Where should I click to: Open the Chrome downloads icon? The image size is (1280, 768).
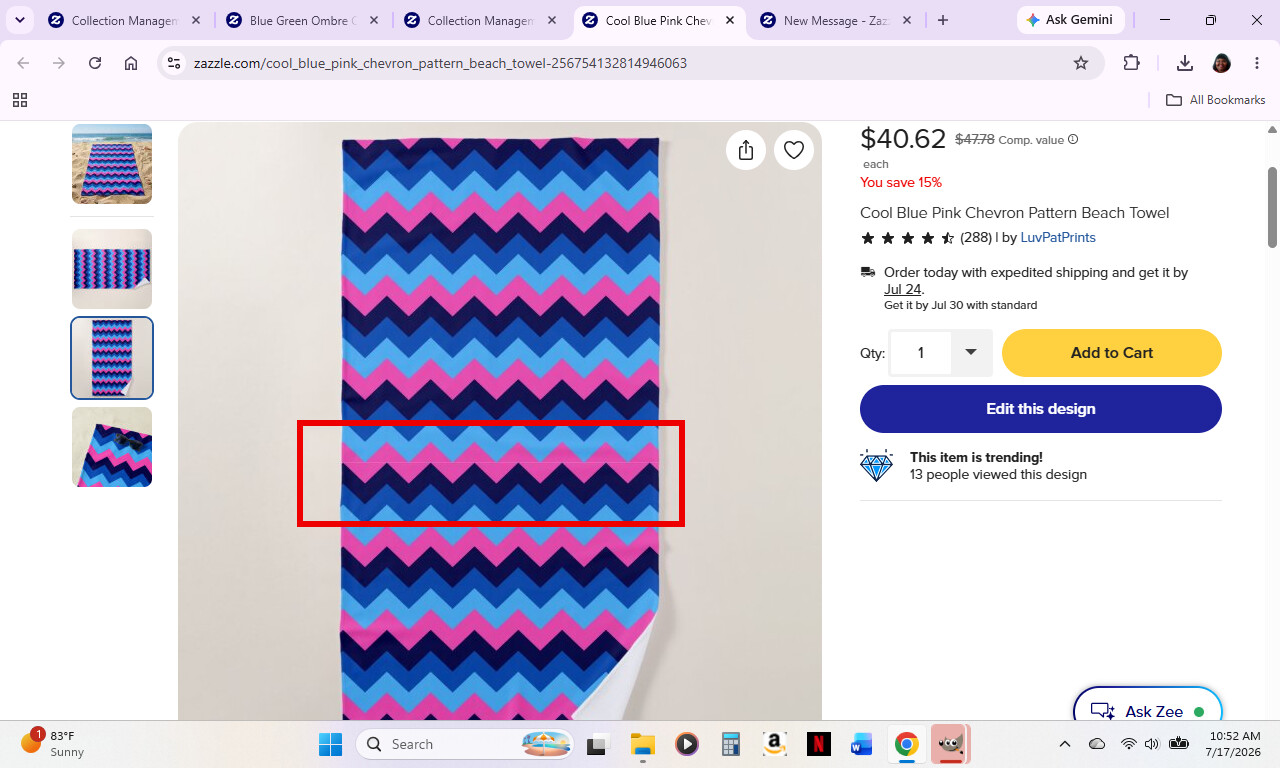pyautogui.click(x=1185, y=63)
